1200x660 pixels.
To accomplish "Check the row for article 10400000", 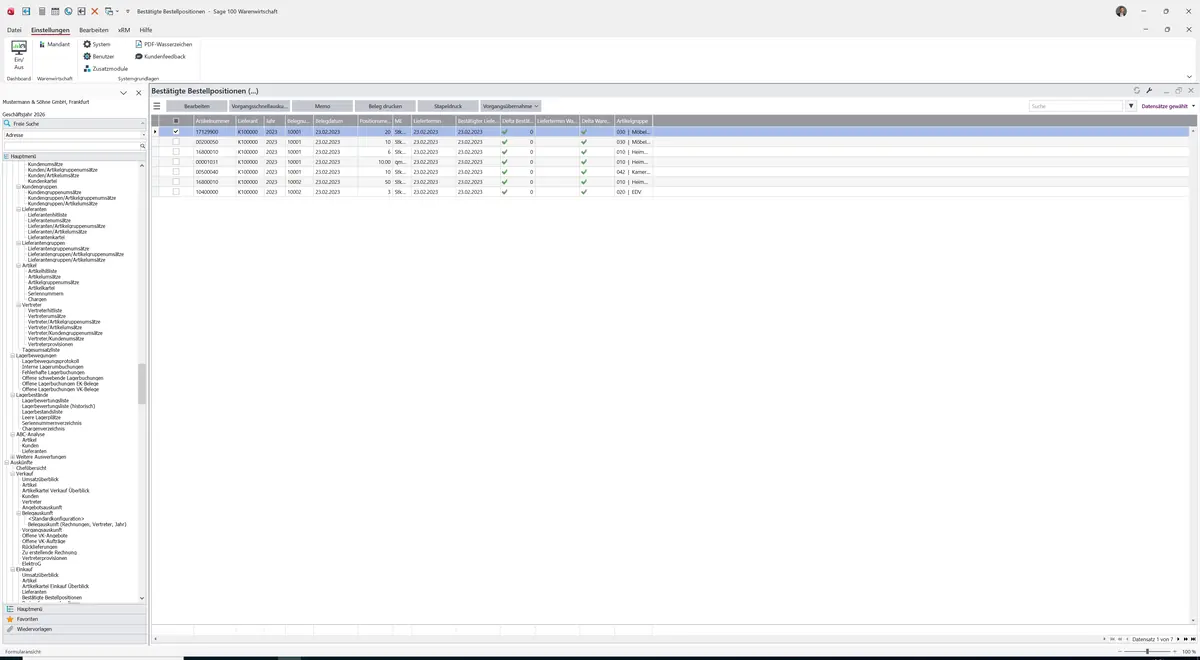I will click(176, 192).
